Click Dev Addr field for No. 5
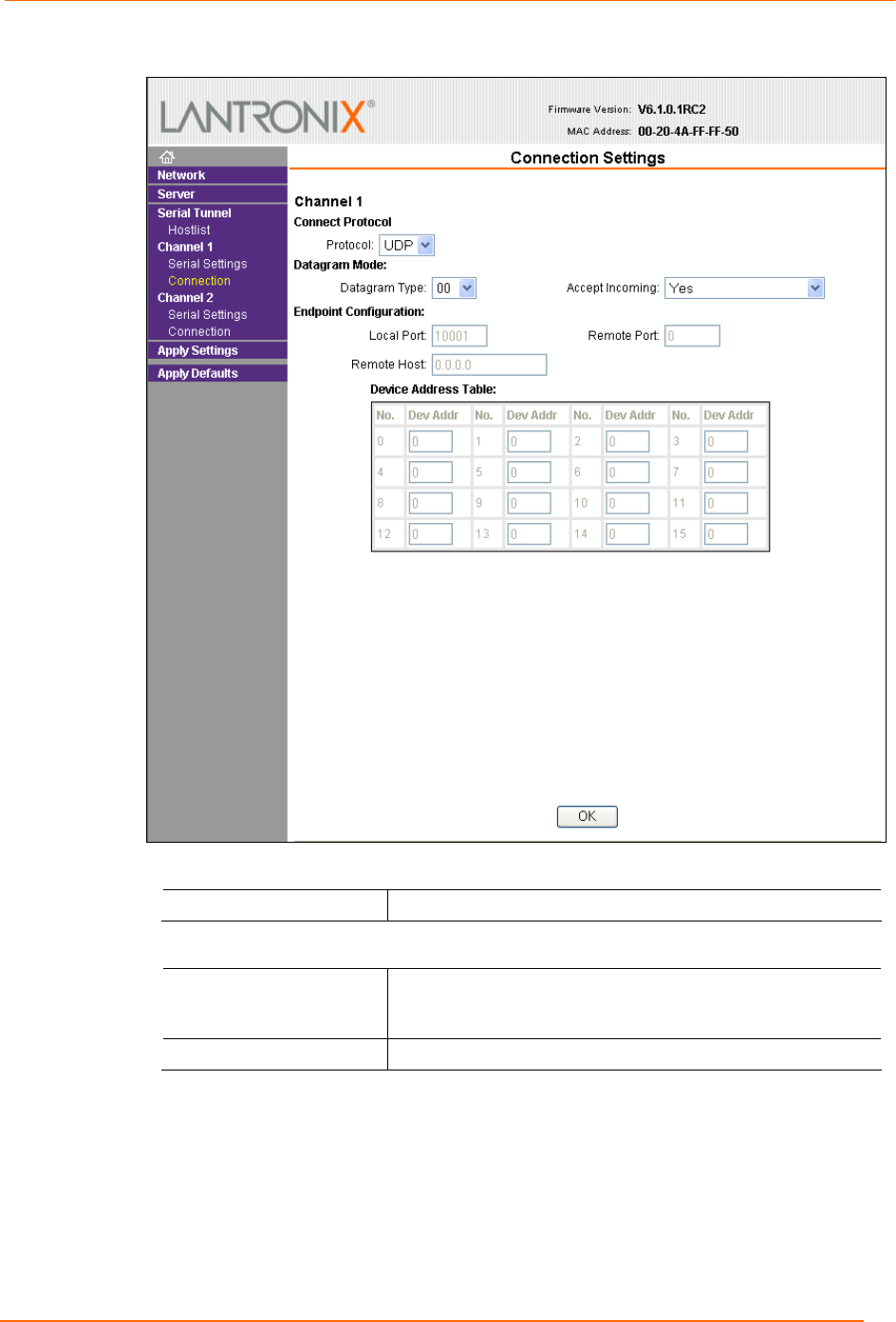The width and height of the screenshot is (896, 1322). coord(530,473)
